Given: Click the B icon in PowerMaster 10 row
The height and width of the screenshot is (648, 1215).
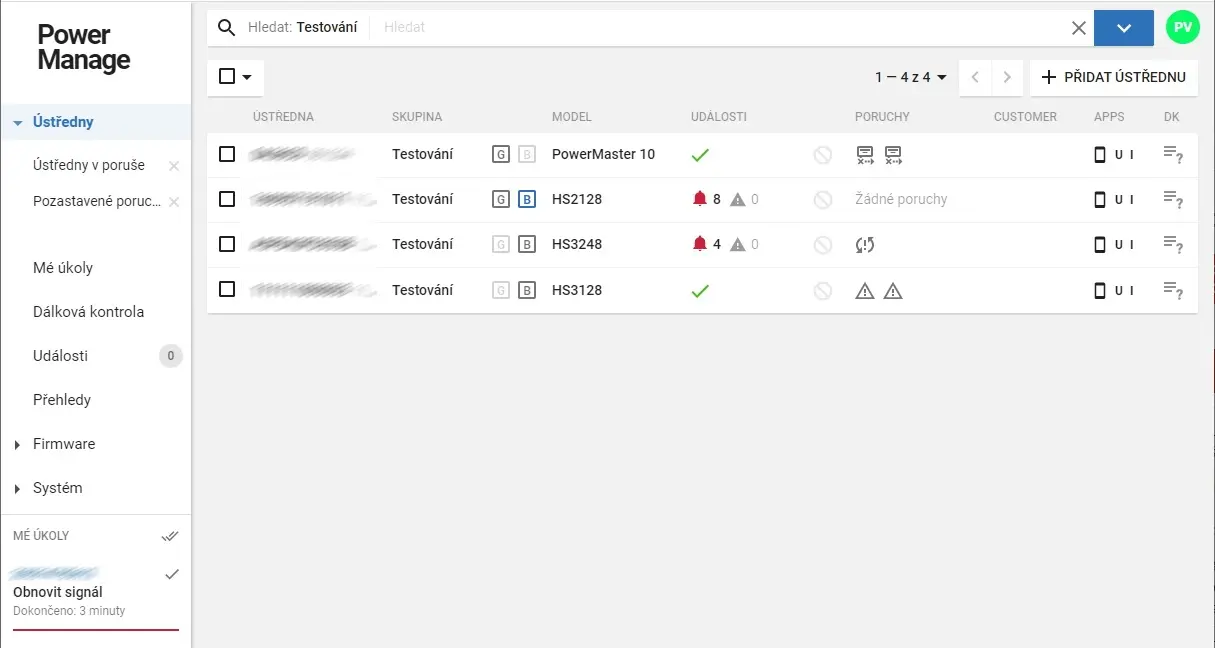Looking at the screenshot, I should click(x=526, y=154).
